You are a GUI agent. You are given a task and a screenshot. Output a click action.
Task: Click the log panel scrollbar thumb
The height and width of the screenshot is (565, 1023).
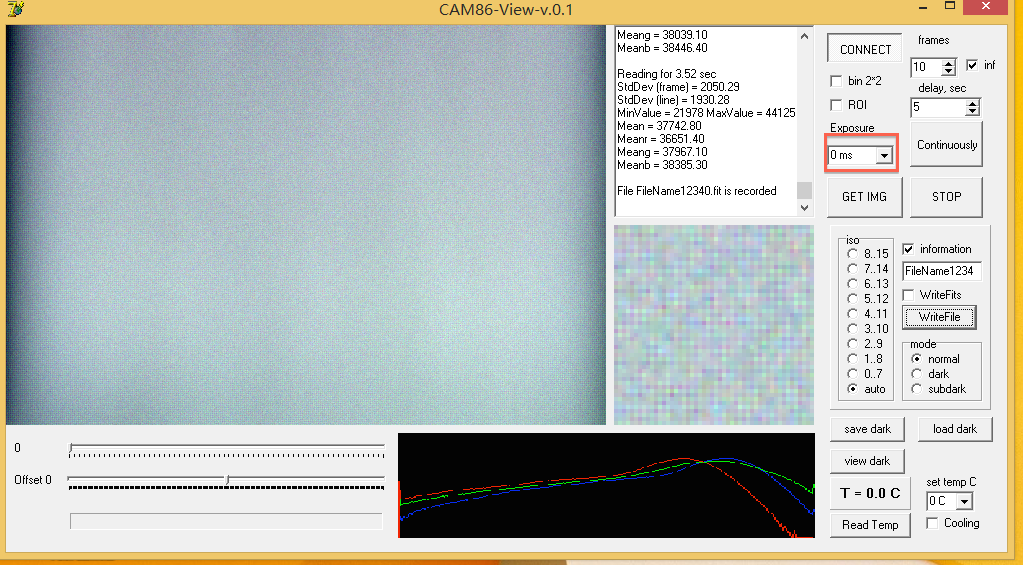[x=804, y=190]
